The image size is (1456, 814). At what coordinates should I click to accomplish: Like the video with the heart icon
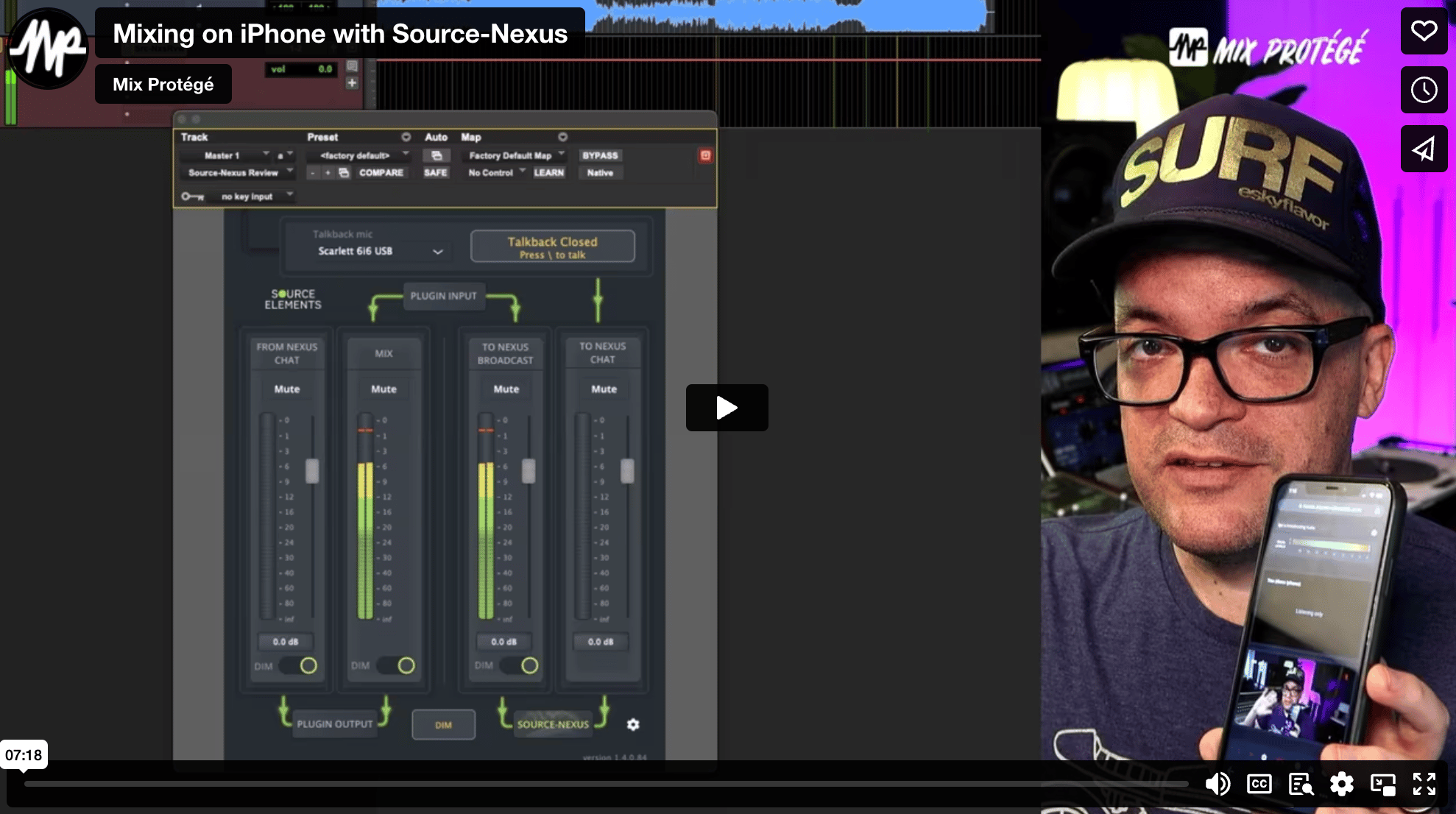(1424, 31)
